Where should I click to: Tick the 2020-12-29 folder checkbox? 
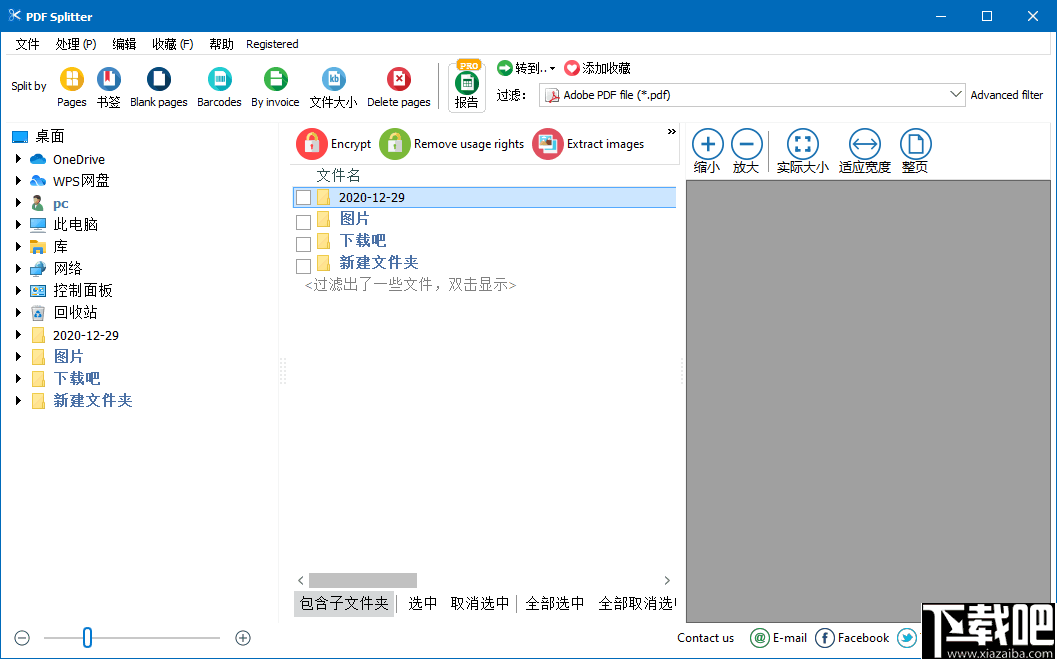click(303, 197)
